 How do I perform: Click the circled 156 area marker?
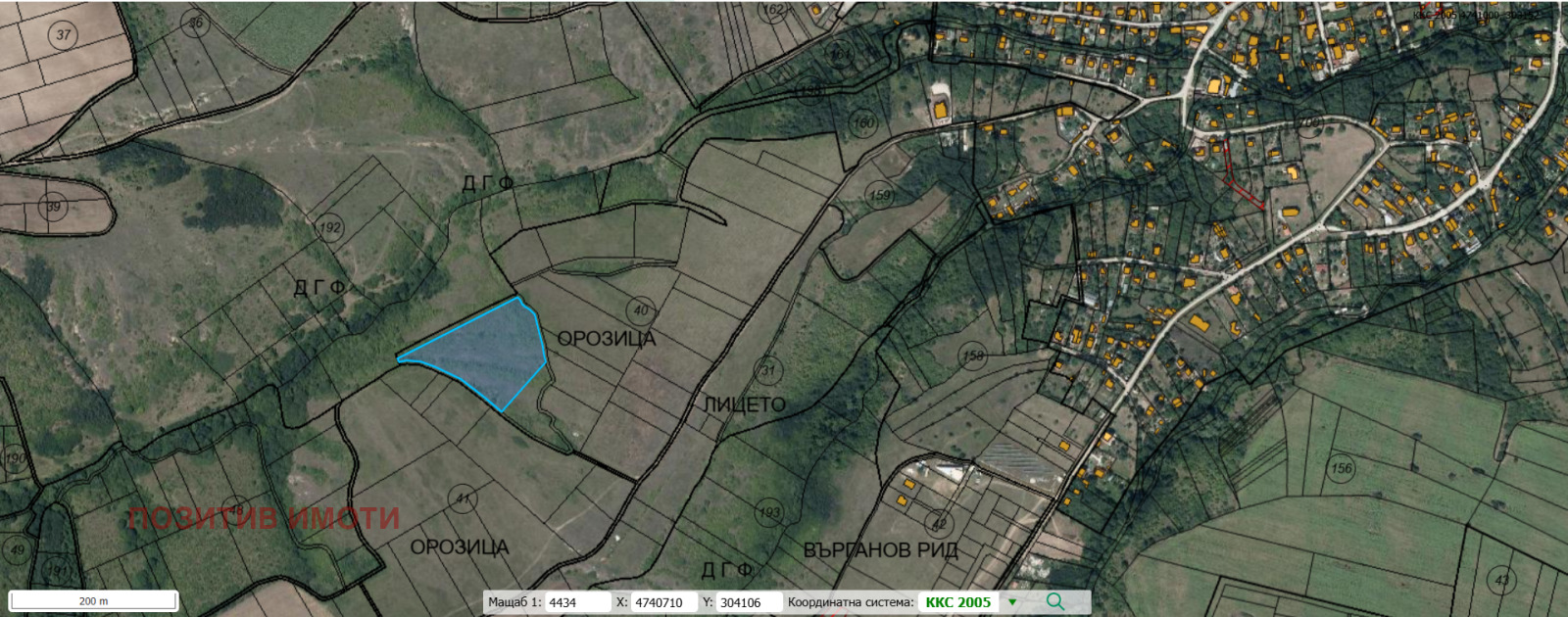click(1341, 468)
